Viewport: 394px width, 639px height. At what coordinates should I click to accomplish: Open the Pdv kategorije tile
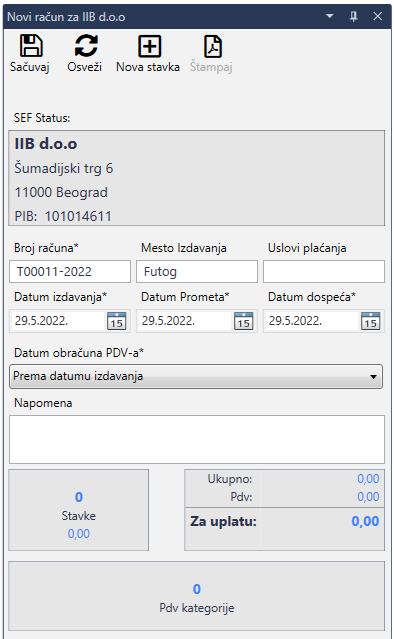point(197,596)
